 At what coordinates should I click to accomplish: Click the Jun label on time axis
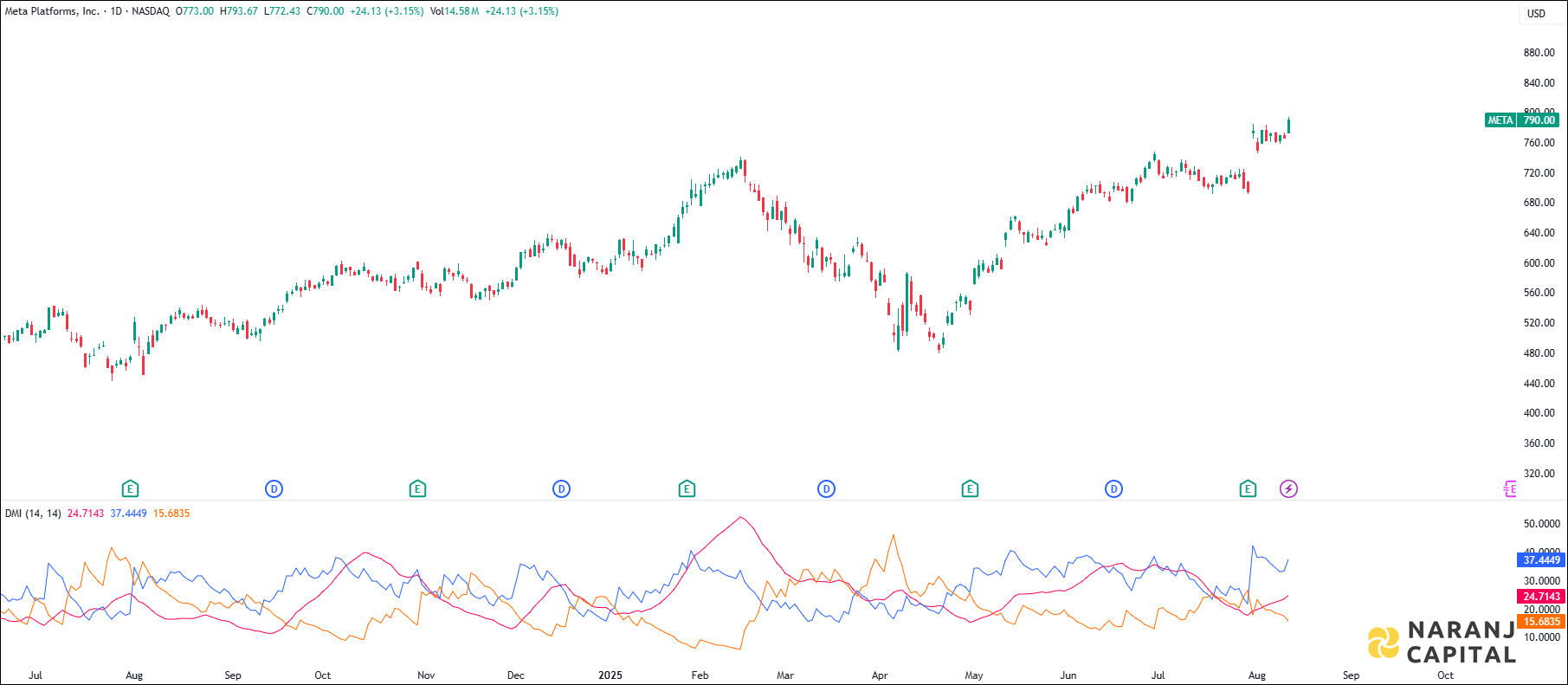pyautogui.click(x=1068, y=675)
